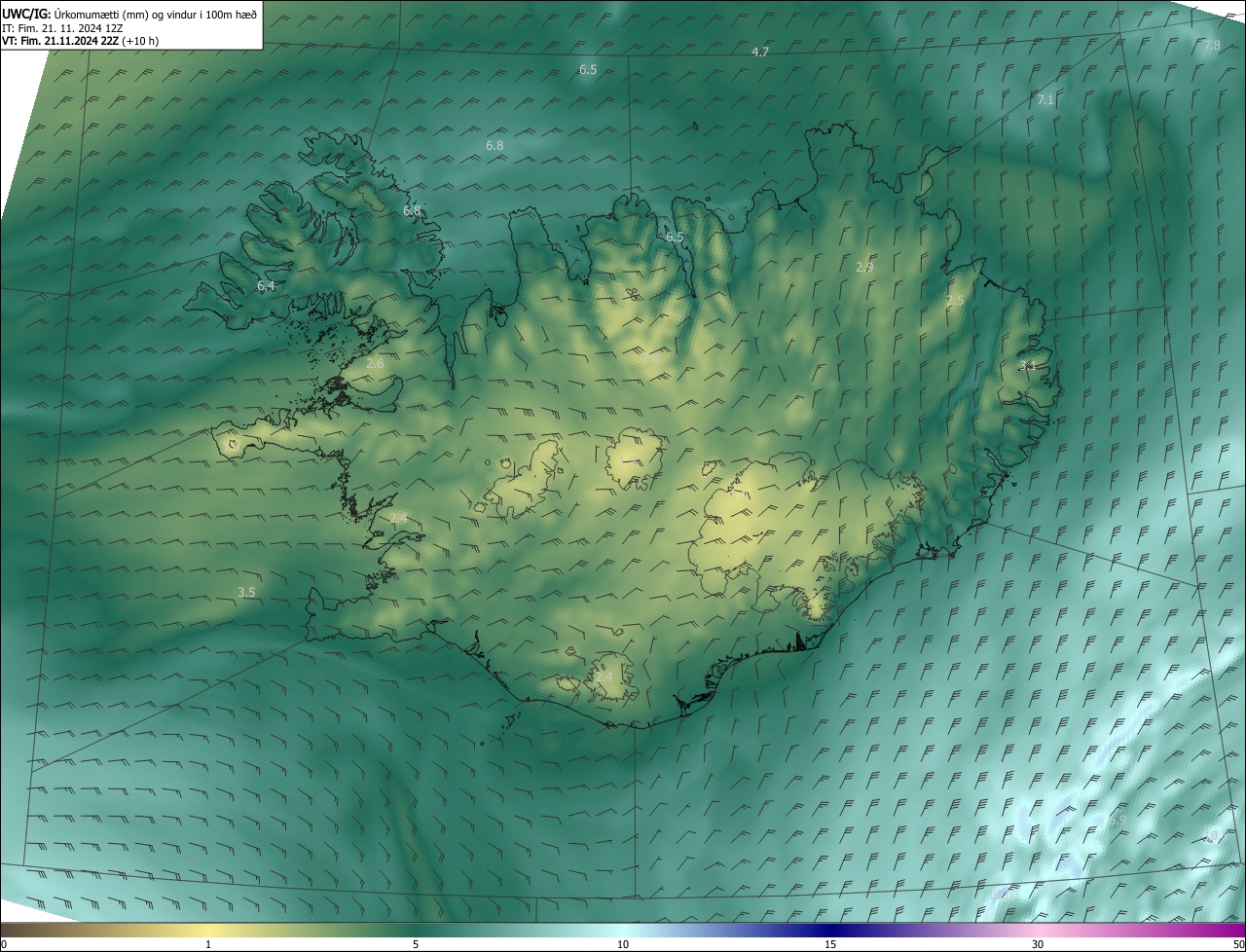The width and height of the screenshot is (1246, 952).
Task: Click the 6.9 label in southeast sea
Action: coord(1118,821)
